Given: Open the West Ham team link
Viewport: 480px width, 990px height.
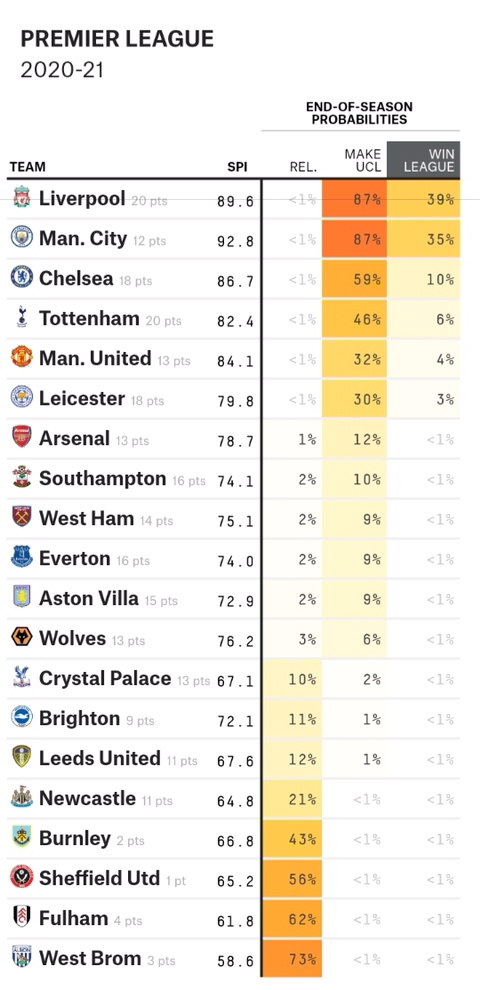Looking at the screenshot, I should coord(87,518).
